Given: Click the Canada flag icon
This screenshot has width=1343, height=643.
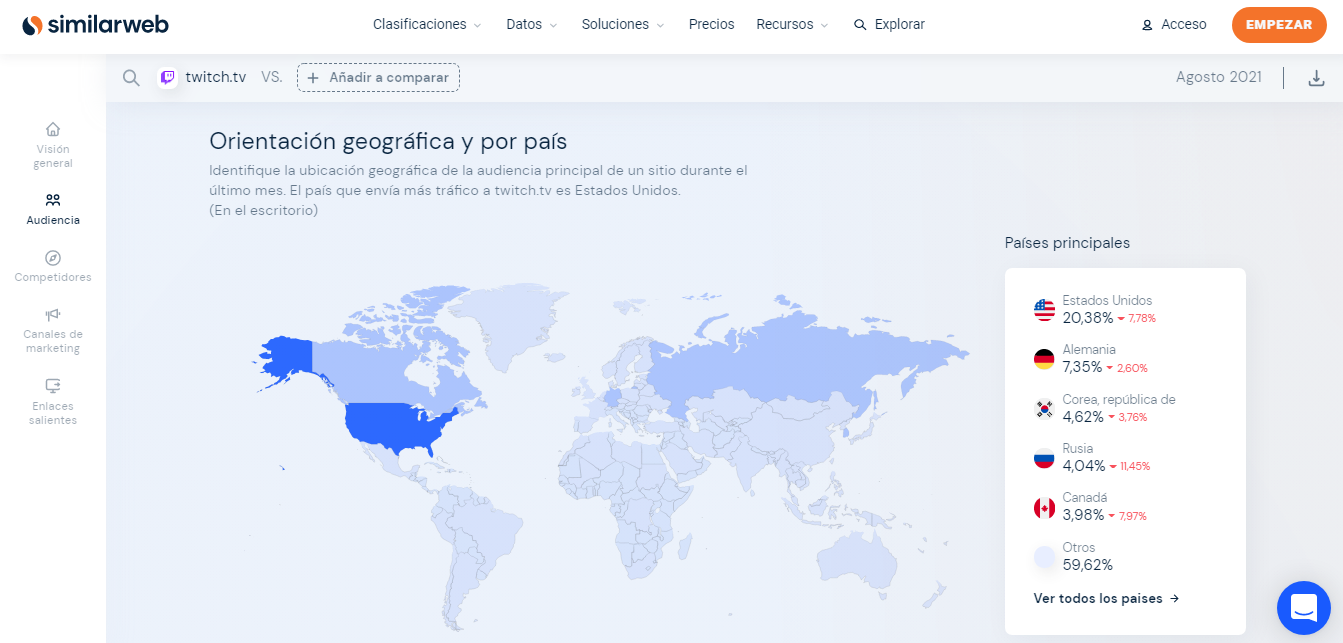Looking at the screenshot, I should [x=1044, y=508].
